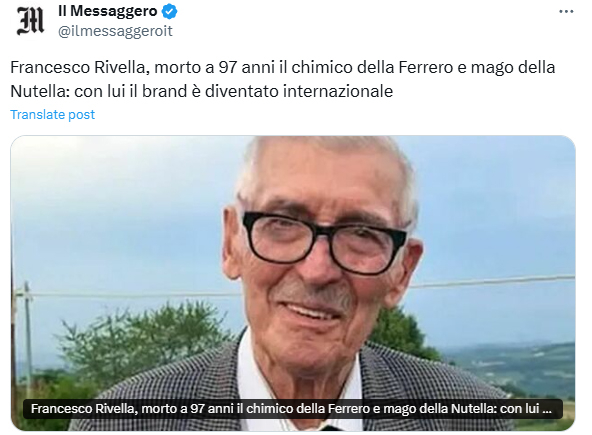Click the black headline caption bar on the photo

pyautogui.click(x=293, y=409)
